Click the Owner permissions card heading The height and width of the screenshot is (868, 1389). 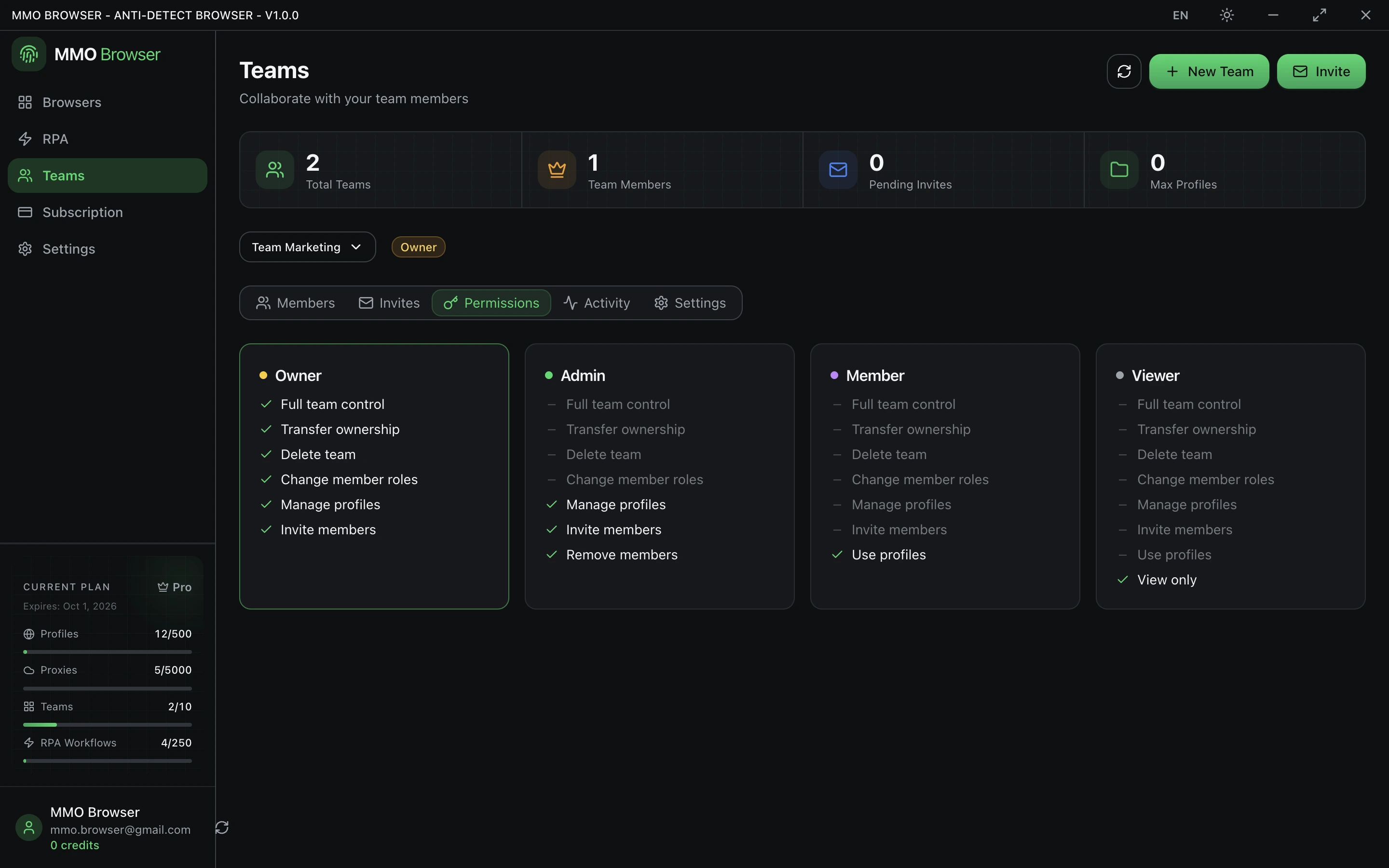[298, 376]
